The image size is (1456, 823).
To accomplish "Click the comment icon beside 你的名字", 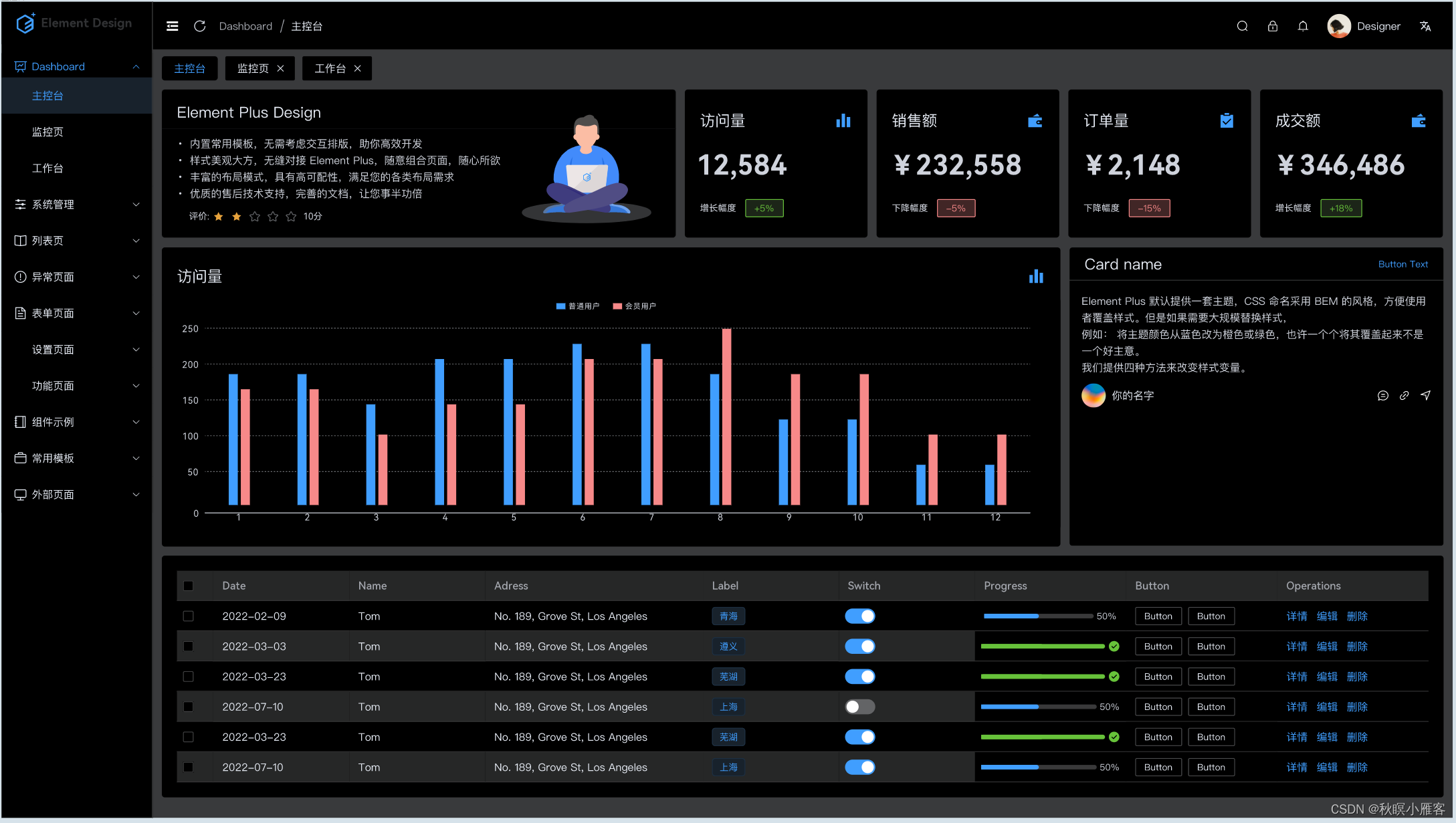I will point(1382,395).
